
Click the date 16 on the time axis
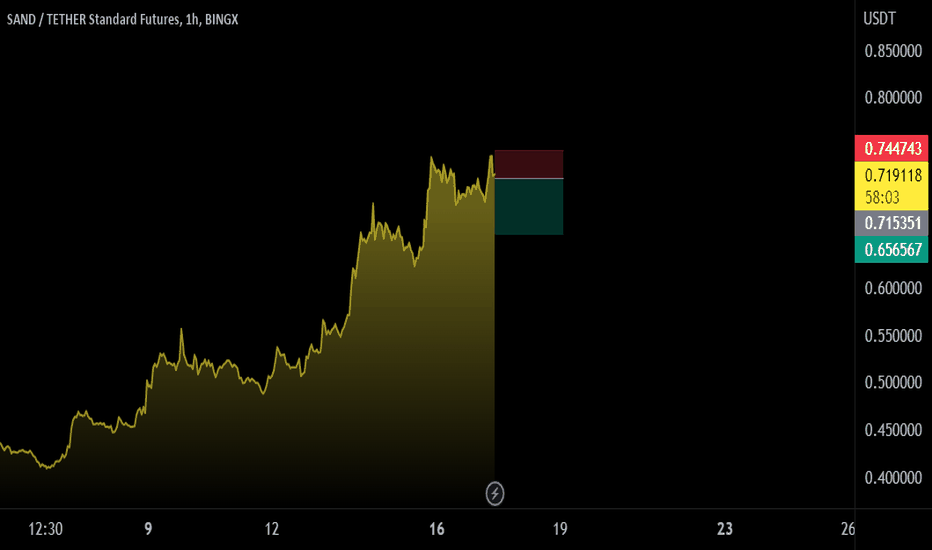[x=437, y=529]
